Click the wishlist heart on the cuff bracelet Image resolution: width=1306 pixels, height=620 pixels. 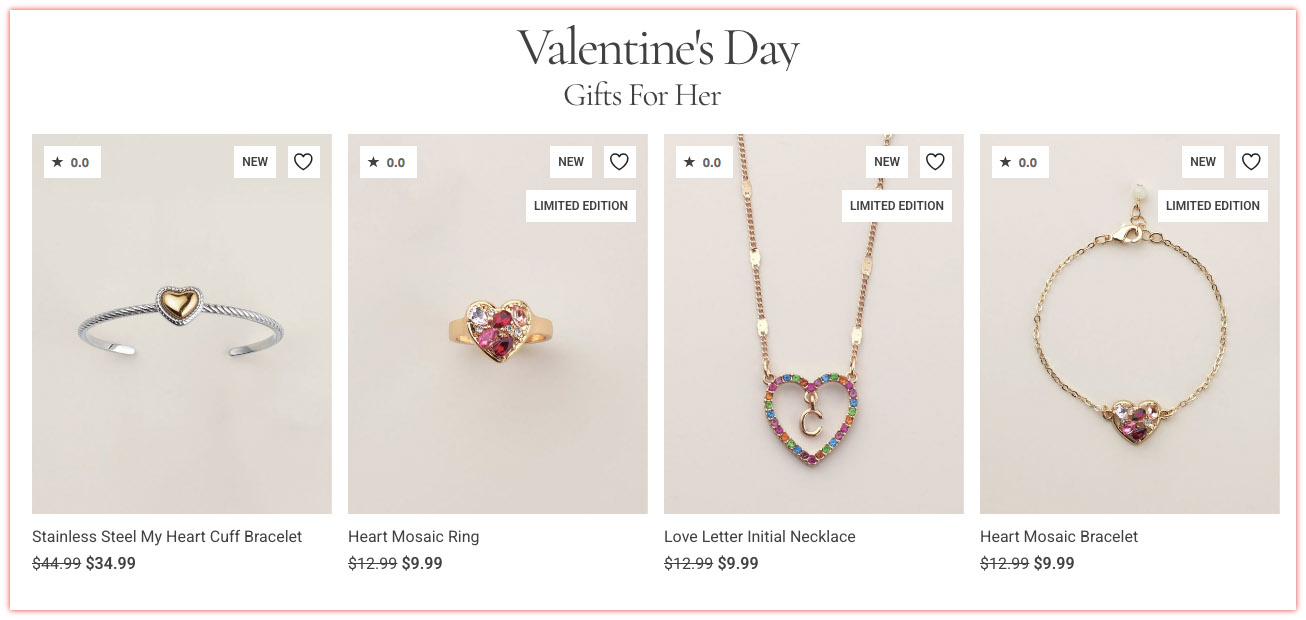pyautogui.click(x=303, y=161)
